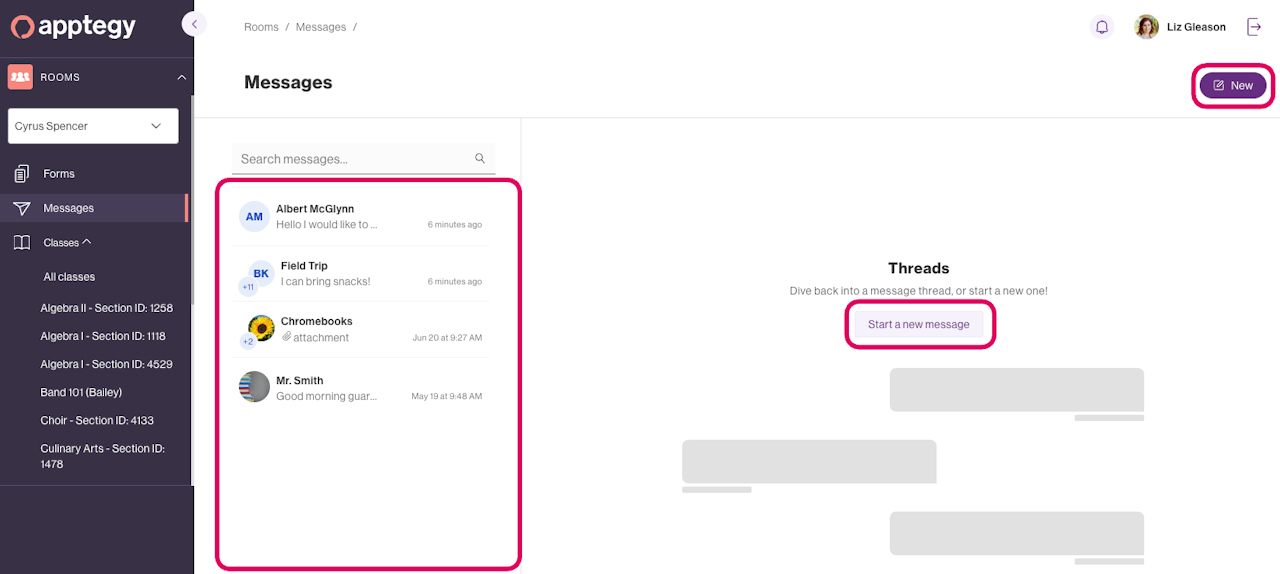Collapse the Classes list chevron

coord(87,241)
